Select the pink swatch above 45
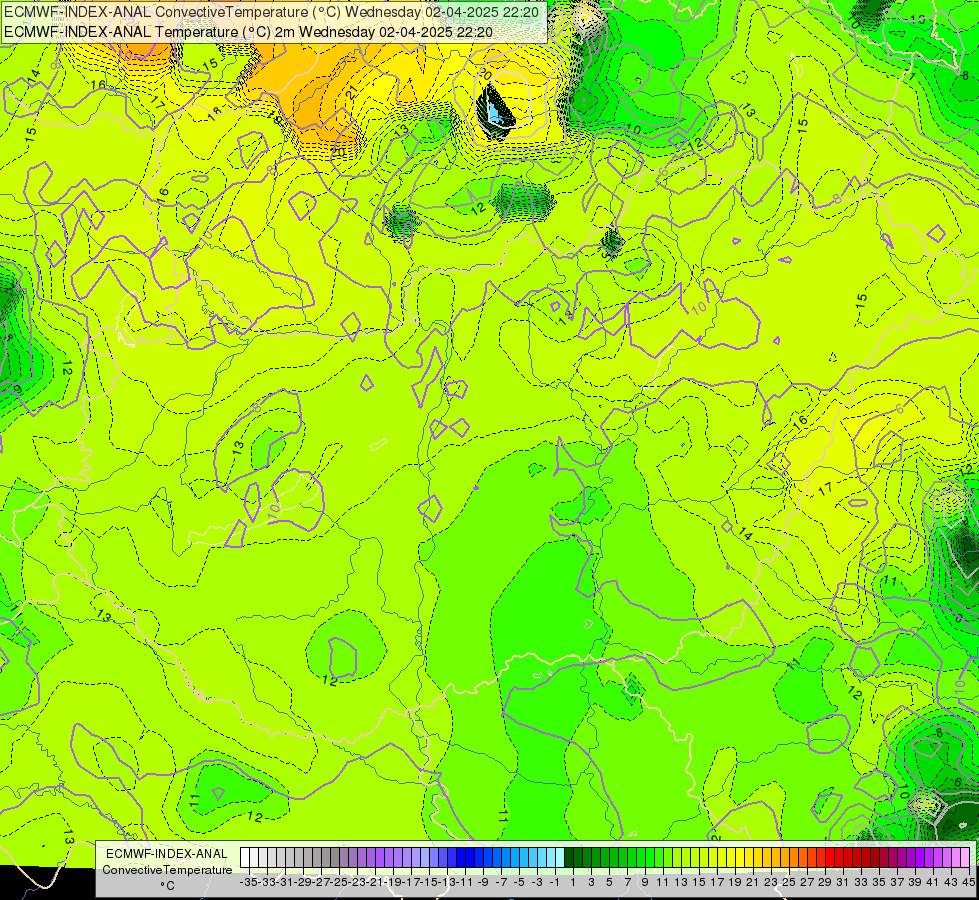 965,858
